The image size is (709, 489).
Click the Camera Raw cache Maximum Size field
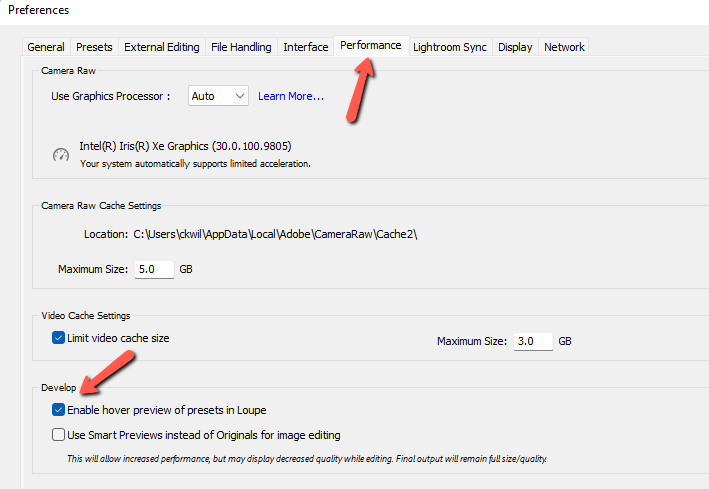pyautogui.click(x=154, y=269)
